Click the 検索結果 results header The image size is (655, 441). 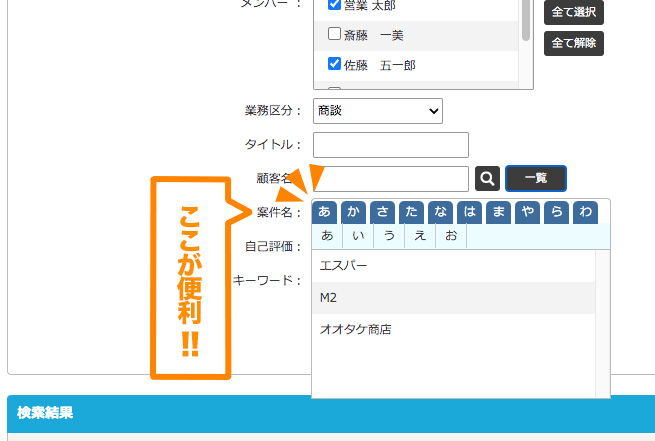331,413
